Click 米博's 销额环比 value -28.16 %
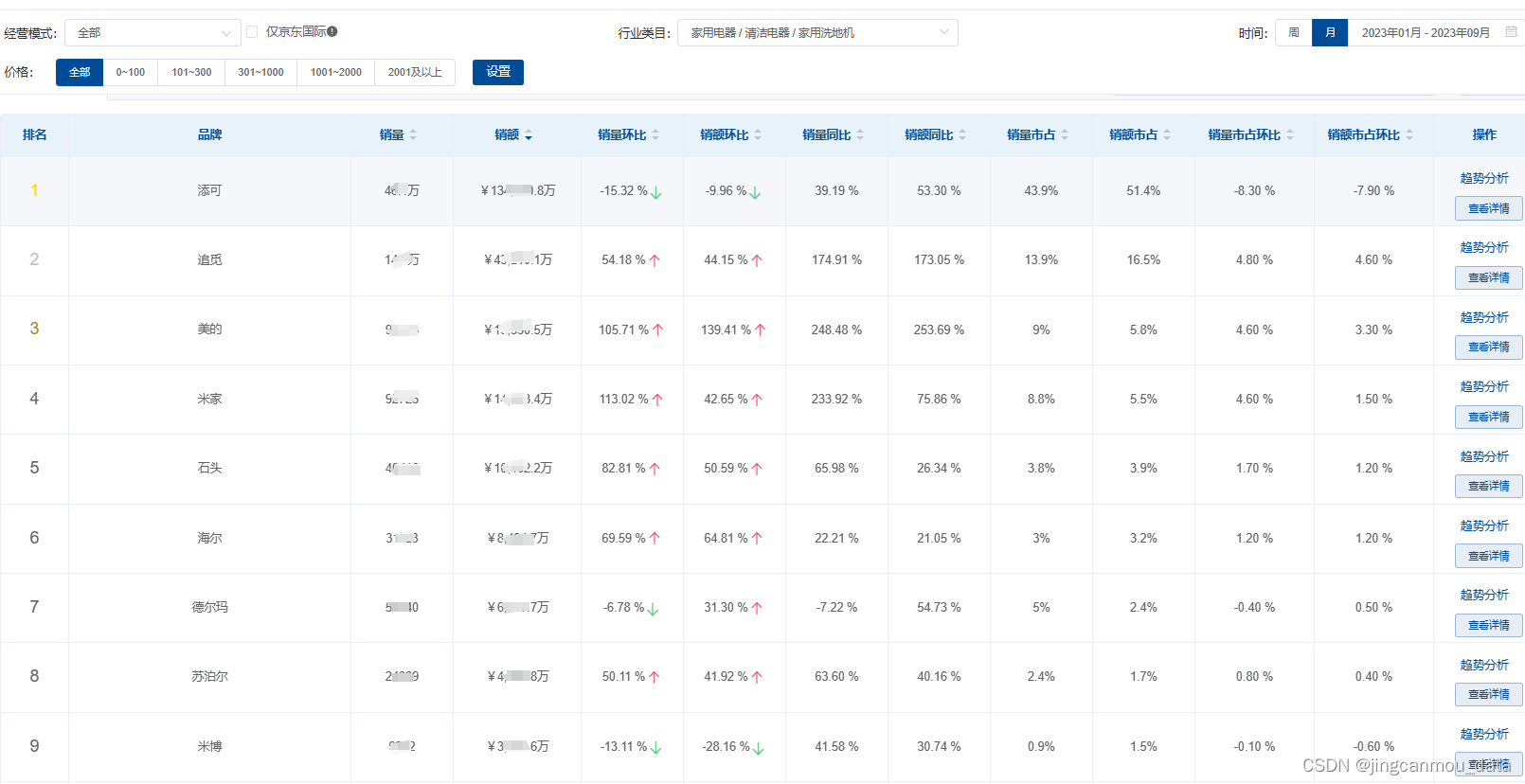Screen dimensions: 1525x784 pos(726,746)
